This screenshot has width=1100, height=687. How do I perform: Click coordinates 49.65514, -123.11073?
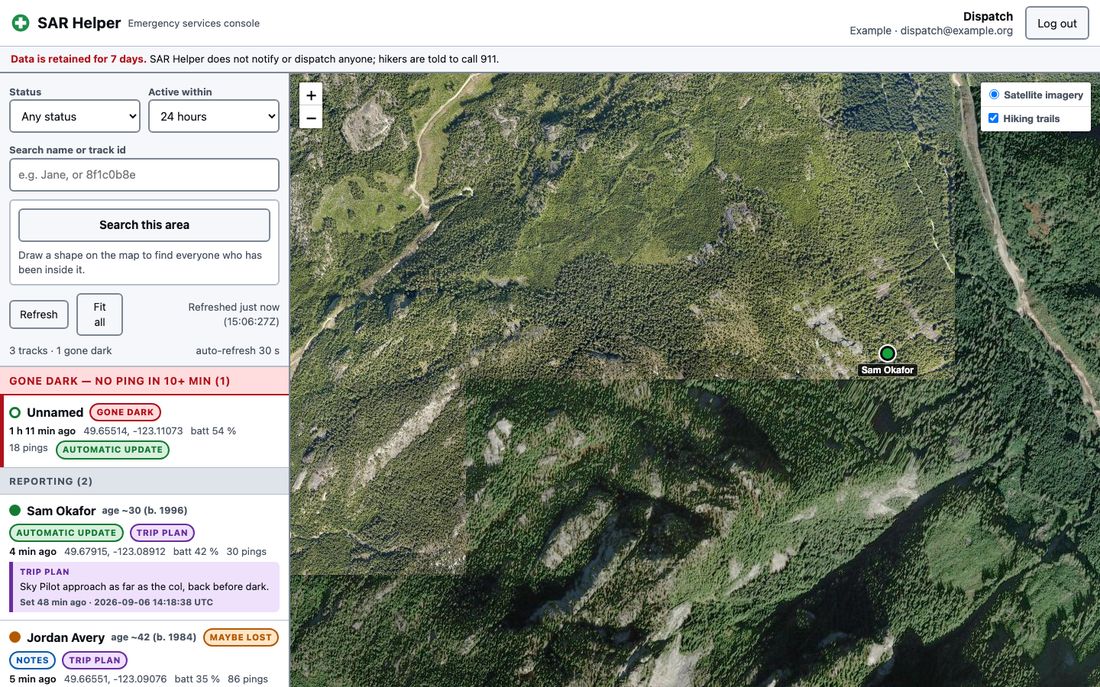[x=133, y=431]
